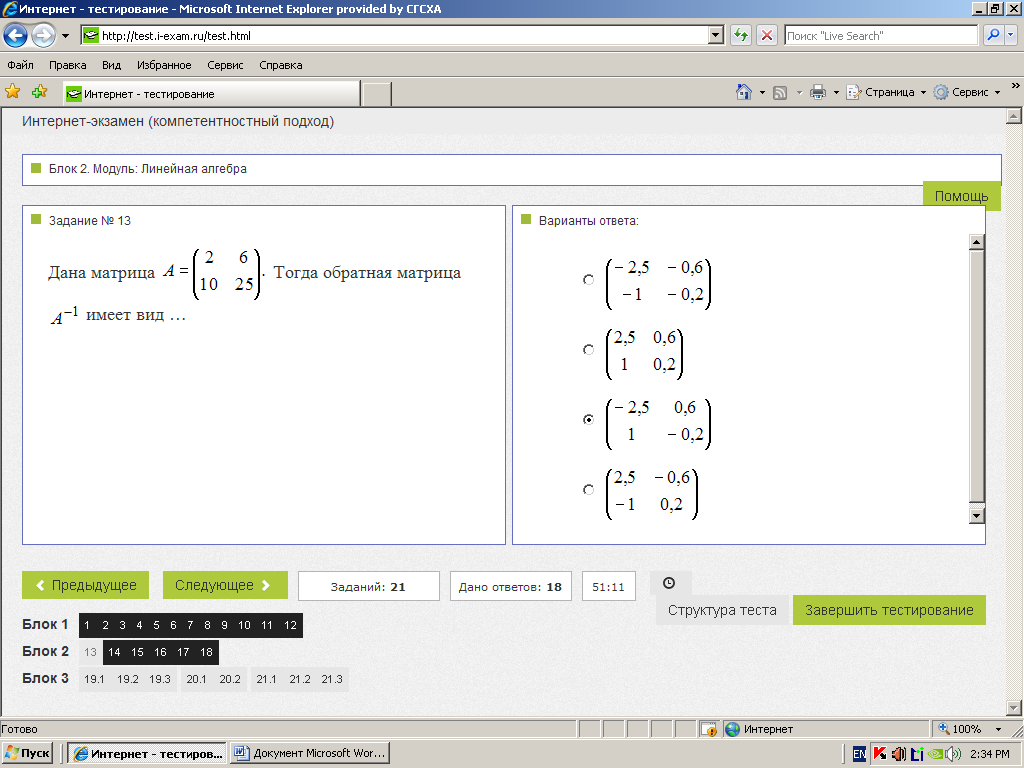Click the EN language indicator in tray
This screenshot has width=1024, height=768.
point(859,754)
